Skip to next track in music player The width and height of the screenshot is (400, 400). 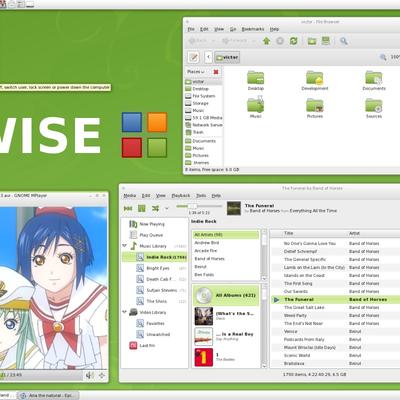[x=128, y=208]
